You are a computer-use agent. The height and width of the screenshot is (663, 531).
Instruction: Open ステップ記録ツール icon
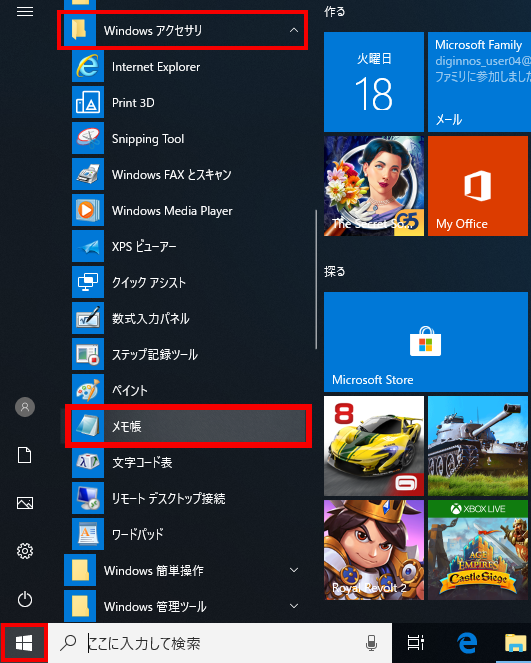(x=88, y=354)
